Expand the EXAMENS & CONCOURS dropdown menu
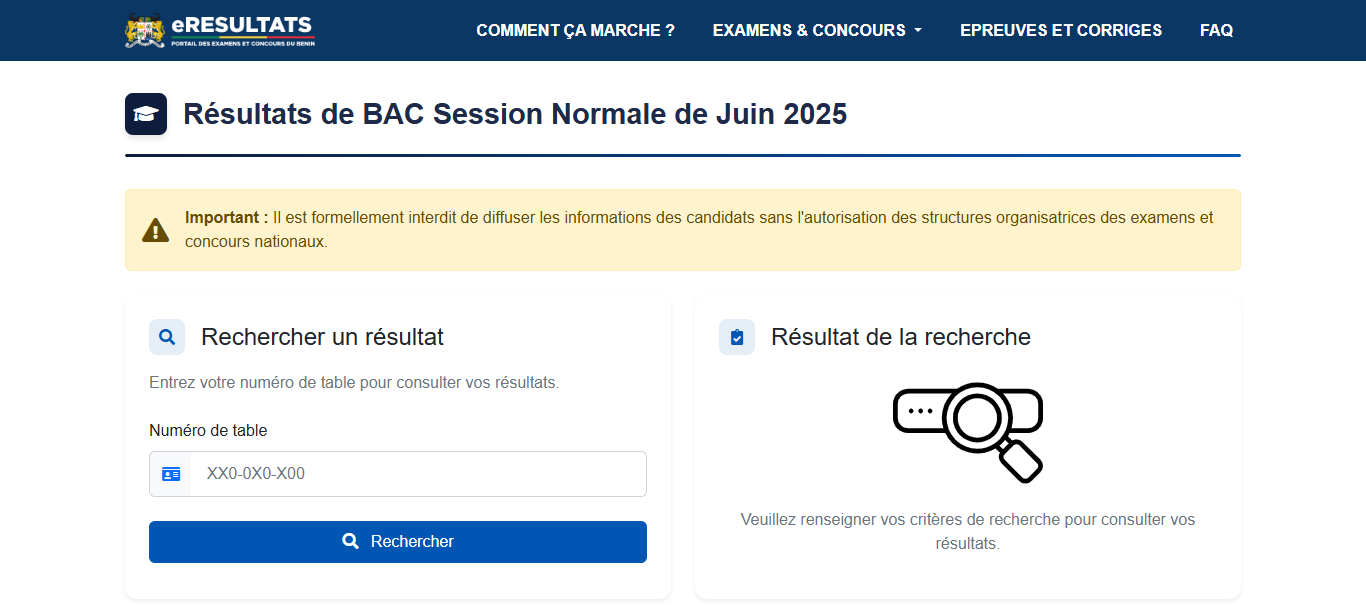The height and width of the screenshot is (607, 1366). pyautogui.click(x=817, y=30)
